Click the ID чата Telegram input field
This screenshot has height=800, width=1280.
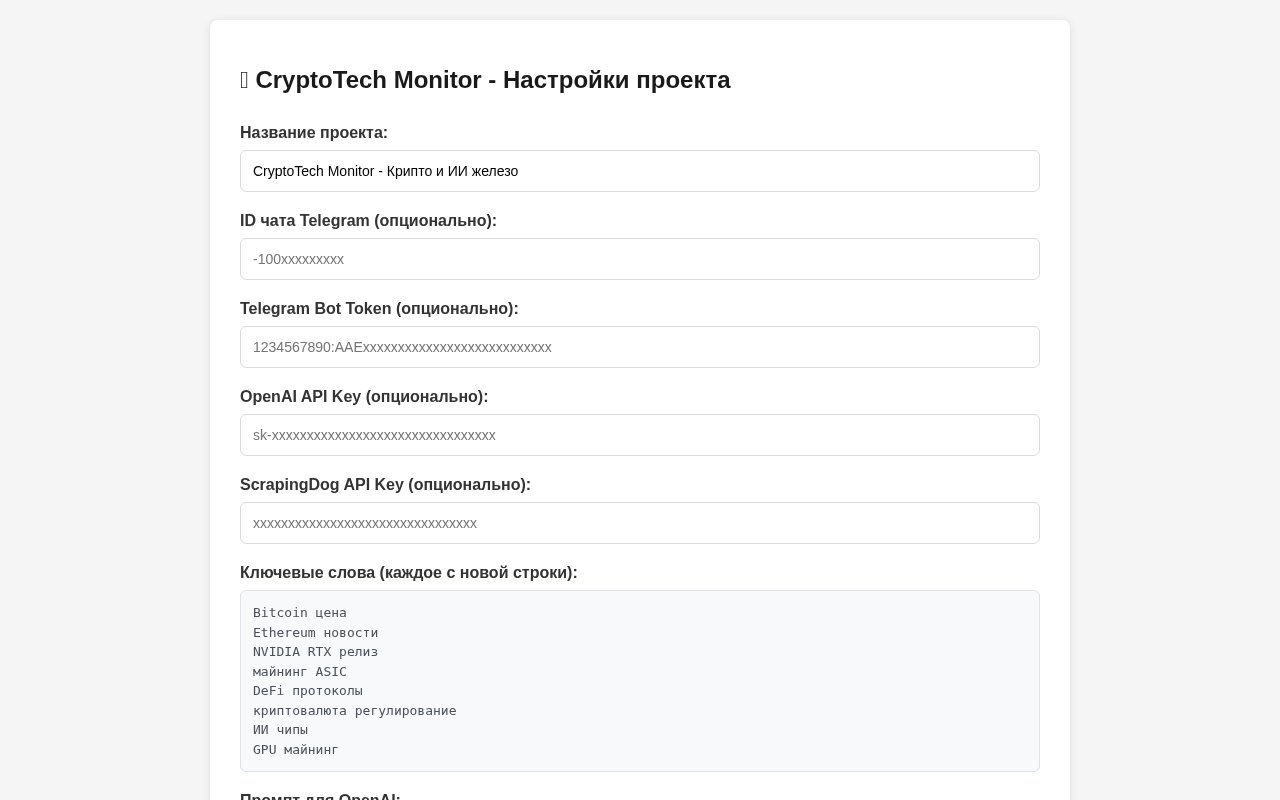tap(640, 259)
